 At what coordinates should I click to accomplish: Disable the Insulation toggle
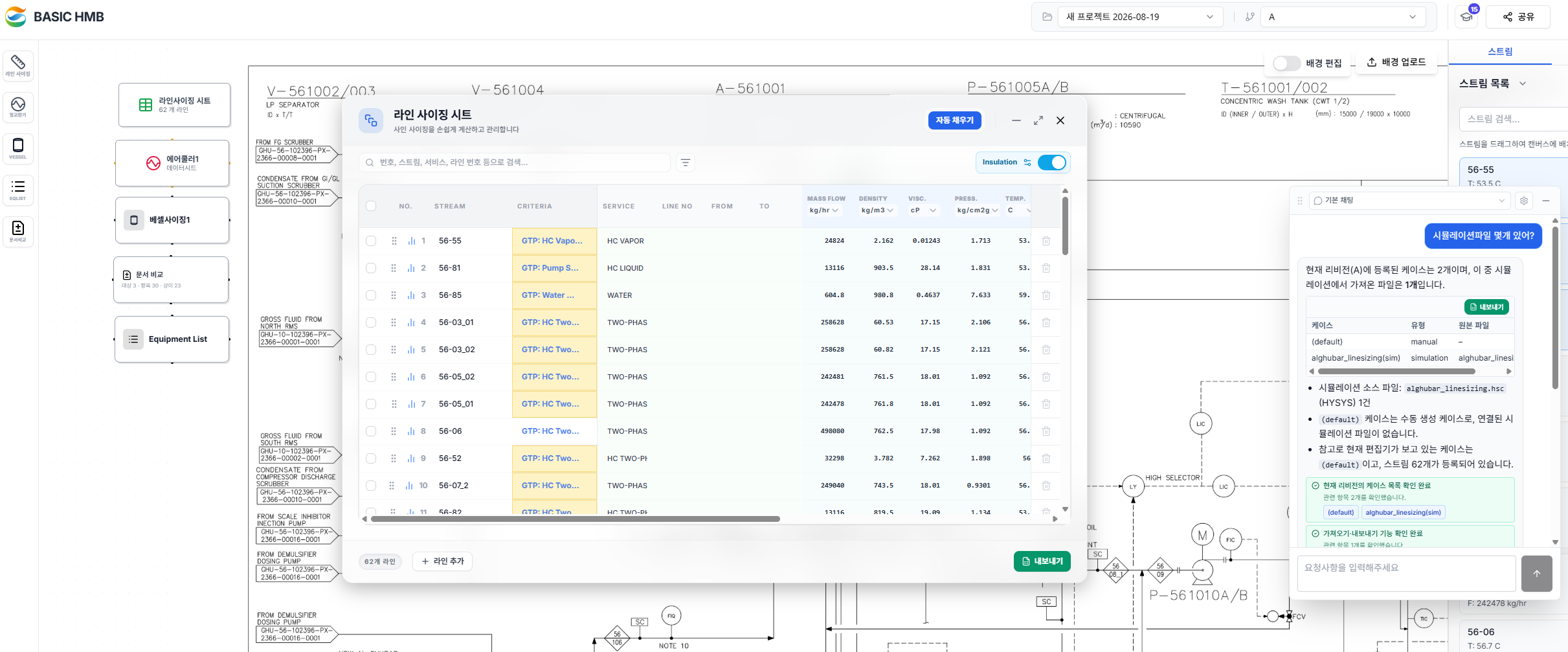pos(1051,163)
